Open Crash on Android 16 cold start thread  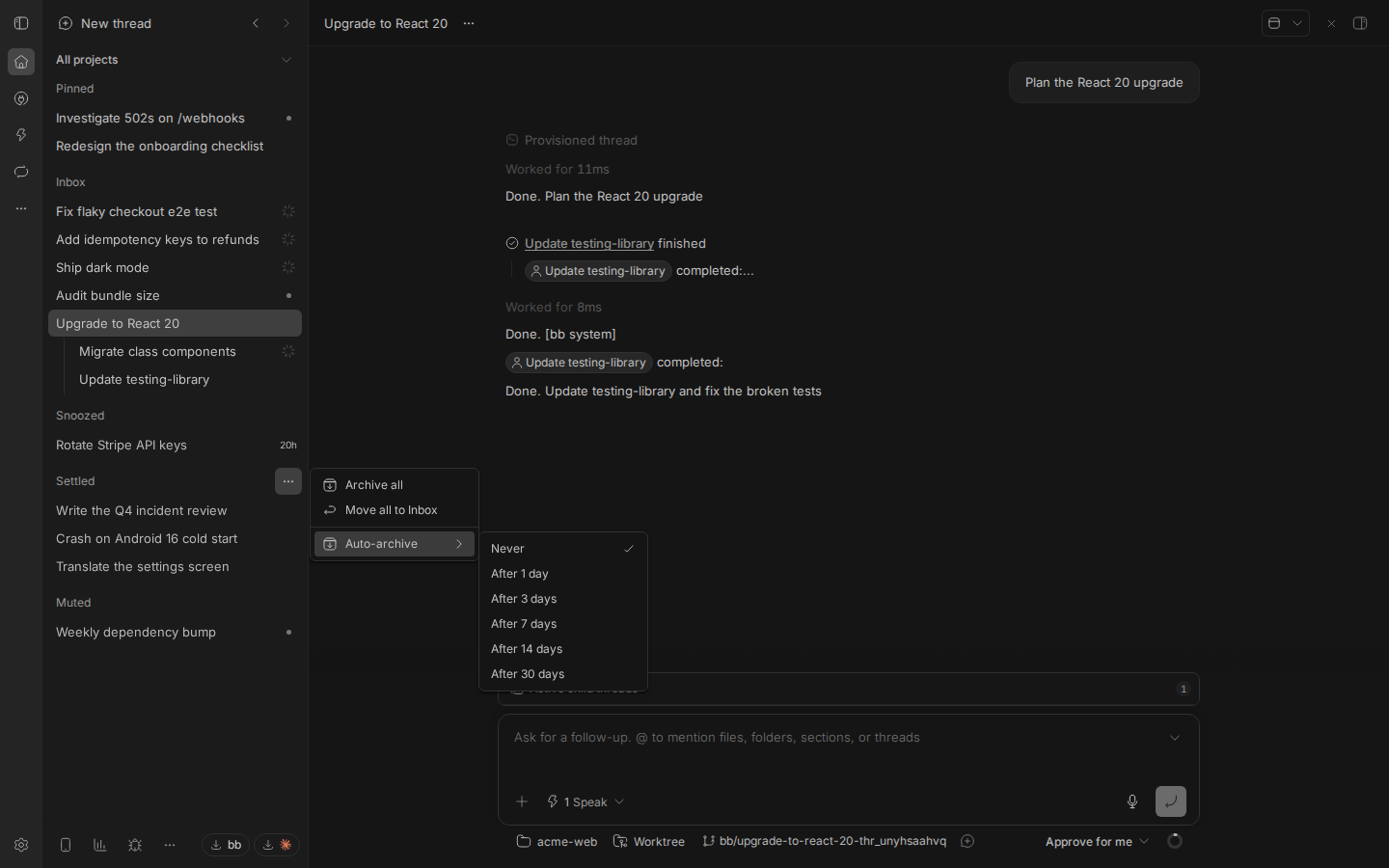click(175, 538)
